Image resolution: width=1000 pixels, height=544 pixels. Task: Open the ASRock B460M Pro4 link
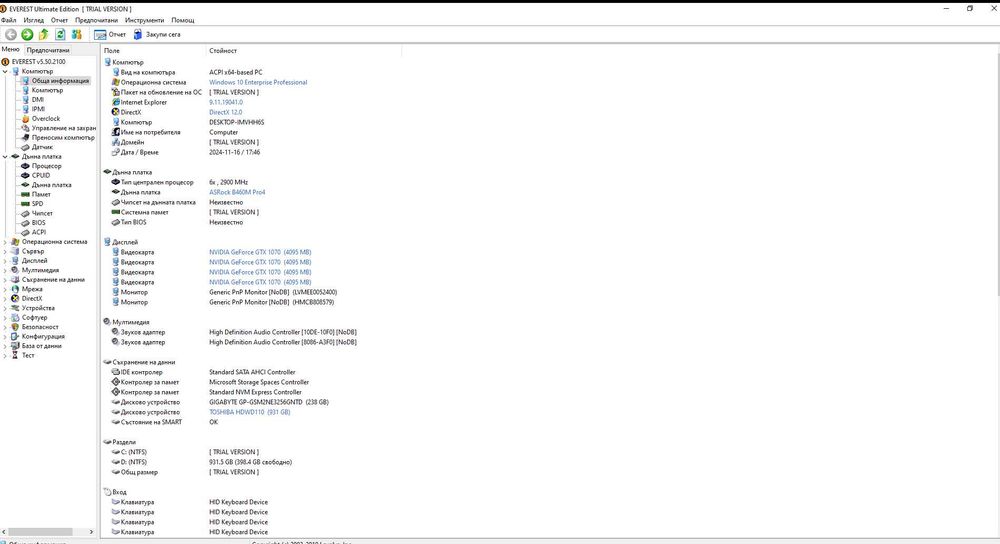click(237, 192)
